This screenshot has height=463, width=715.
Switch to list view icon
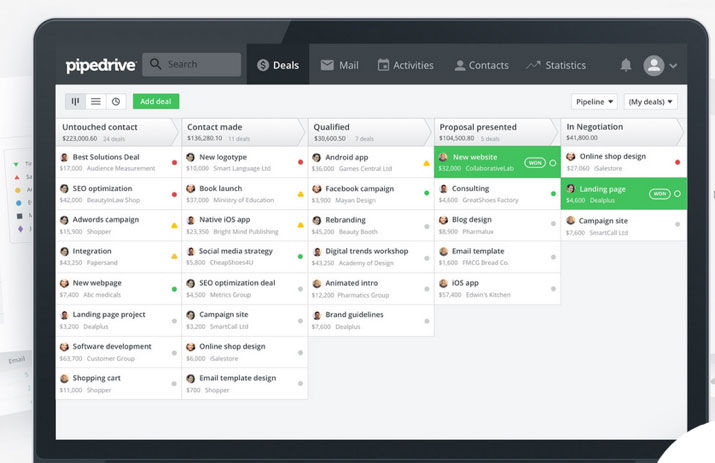tap(95, 101)
